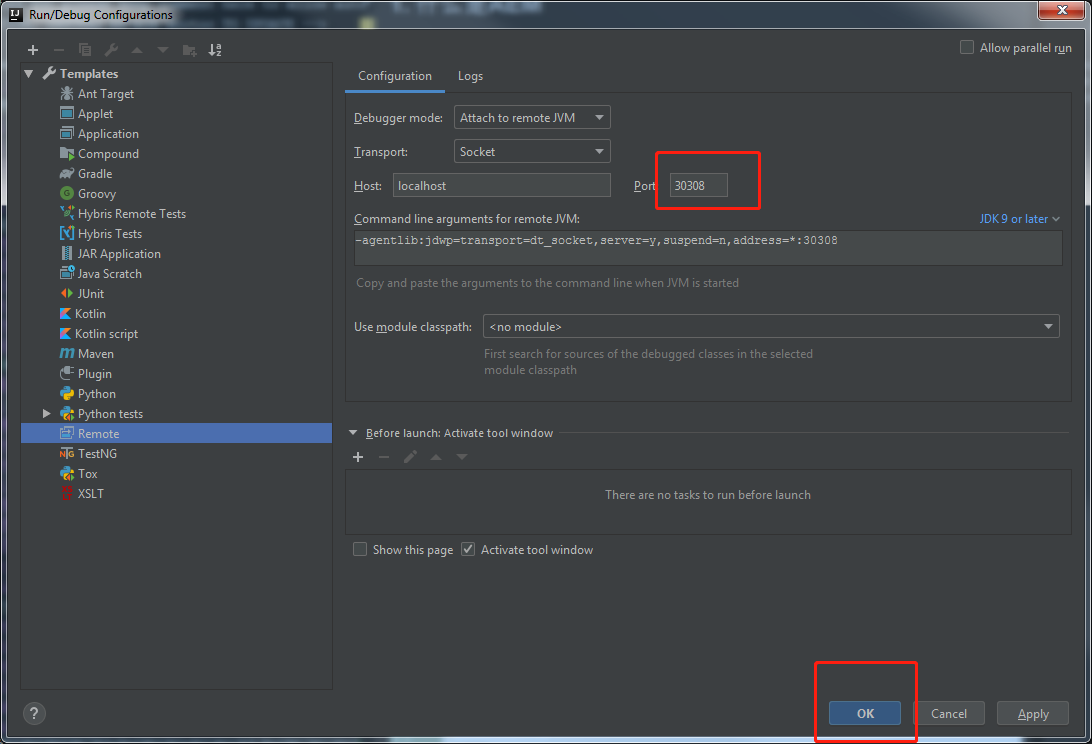This screenshot has width=1092, height=744.
Task: Click the Copy Configuration icon
Action: click(x=85, y=49)
